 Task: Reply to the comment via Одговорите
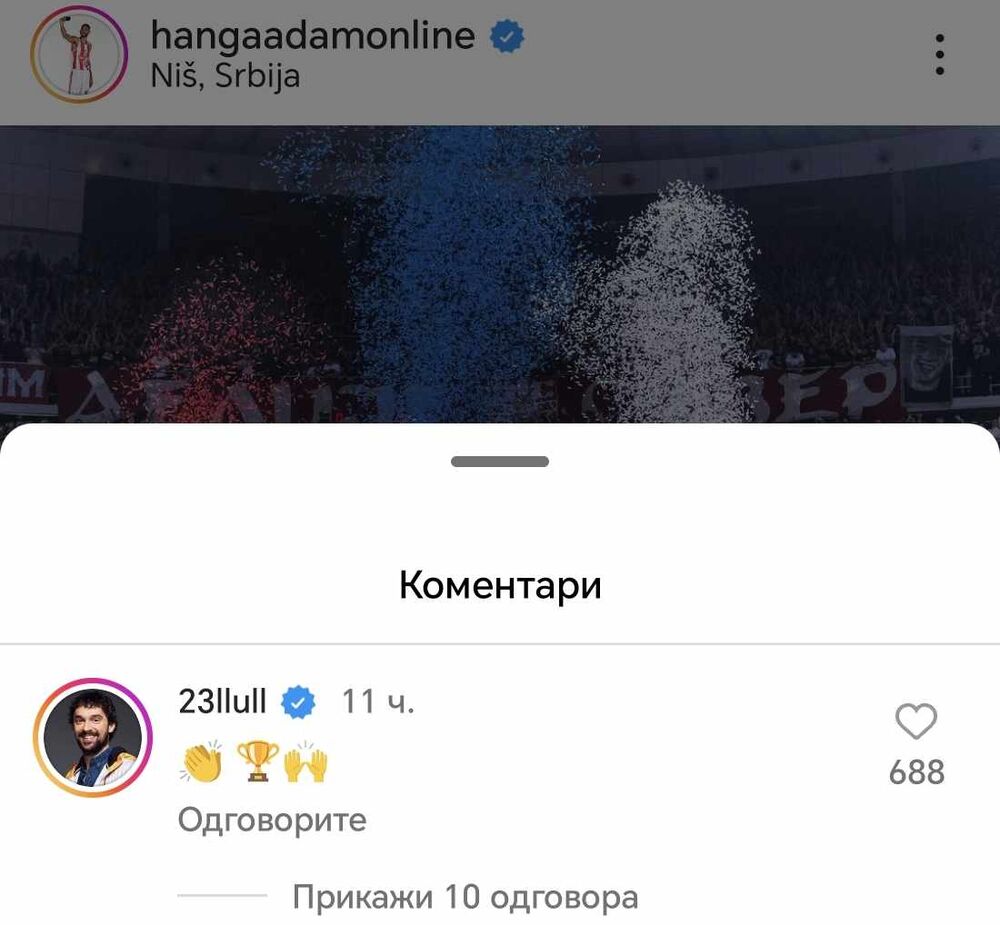coord(272,820)
